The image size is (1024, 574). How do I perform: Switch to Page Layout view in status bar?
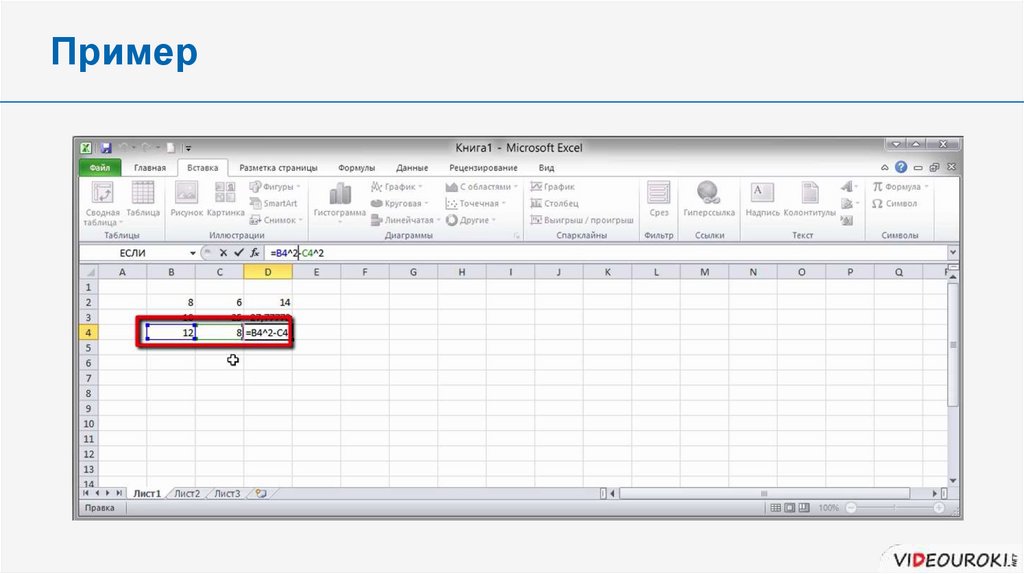point(790,507)
